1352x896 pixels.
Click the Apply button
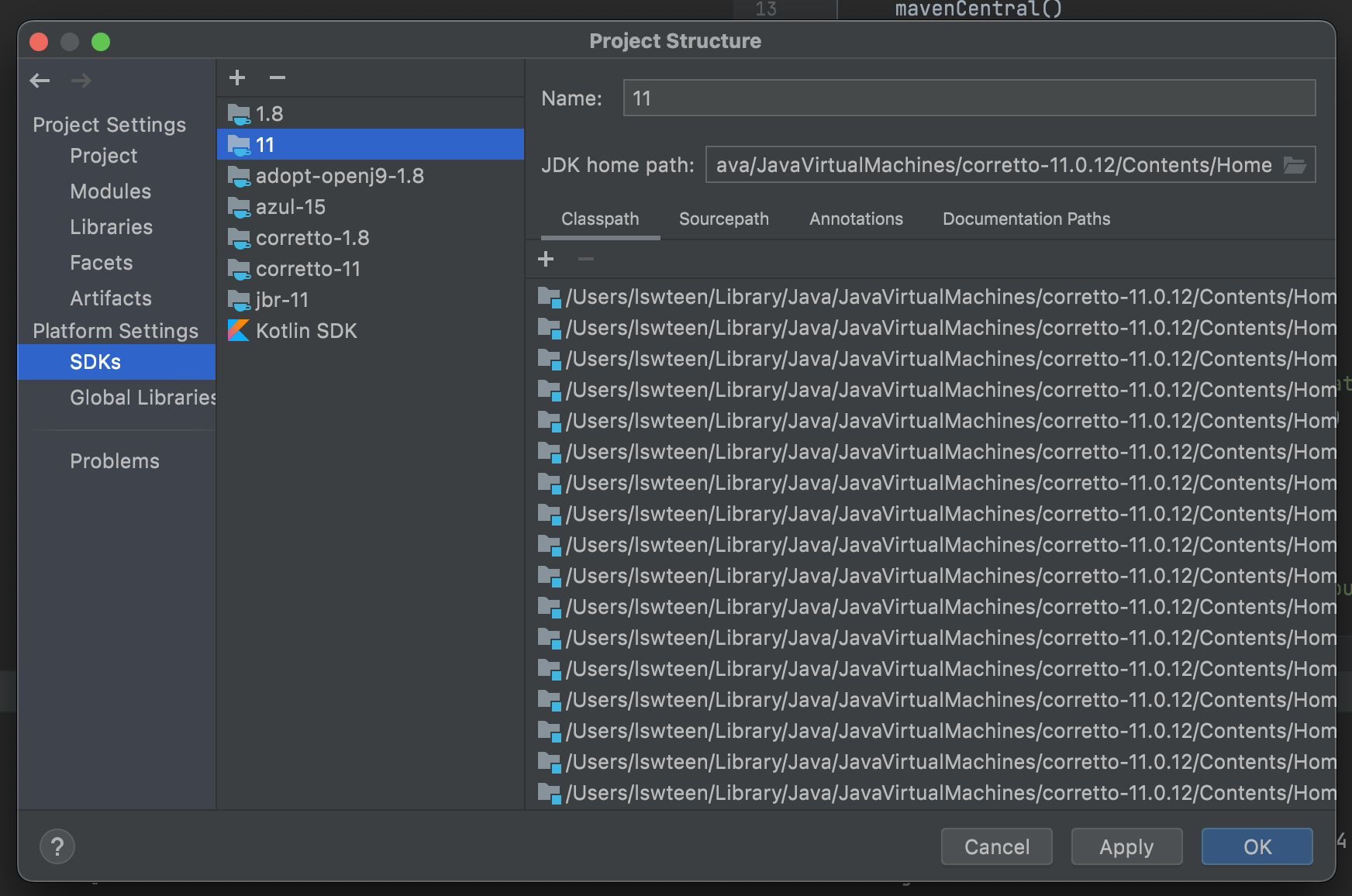1127,846
